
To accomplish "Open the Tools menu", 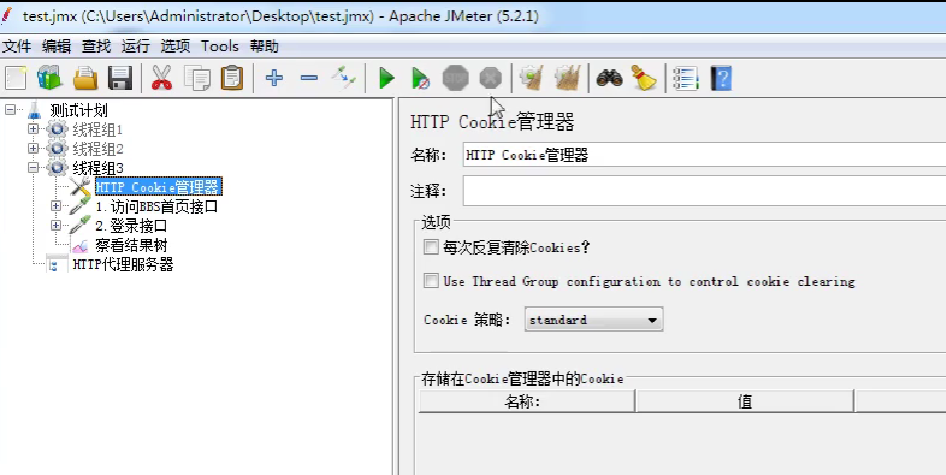I will point(220,46).
